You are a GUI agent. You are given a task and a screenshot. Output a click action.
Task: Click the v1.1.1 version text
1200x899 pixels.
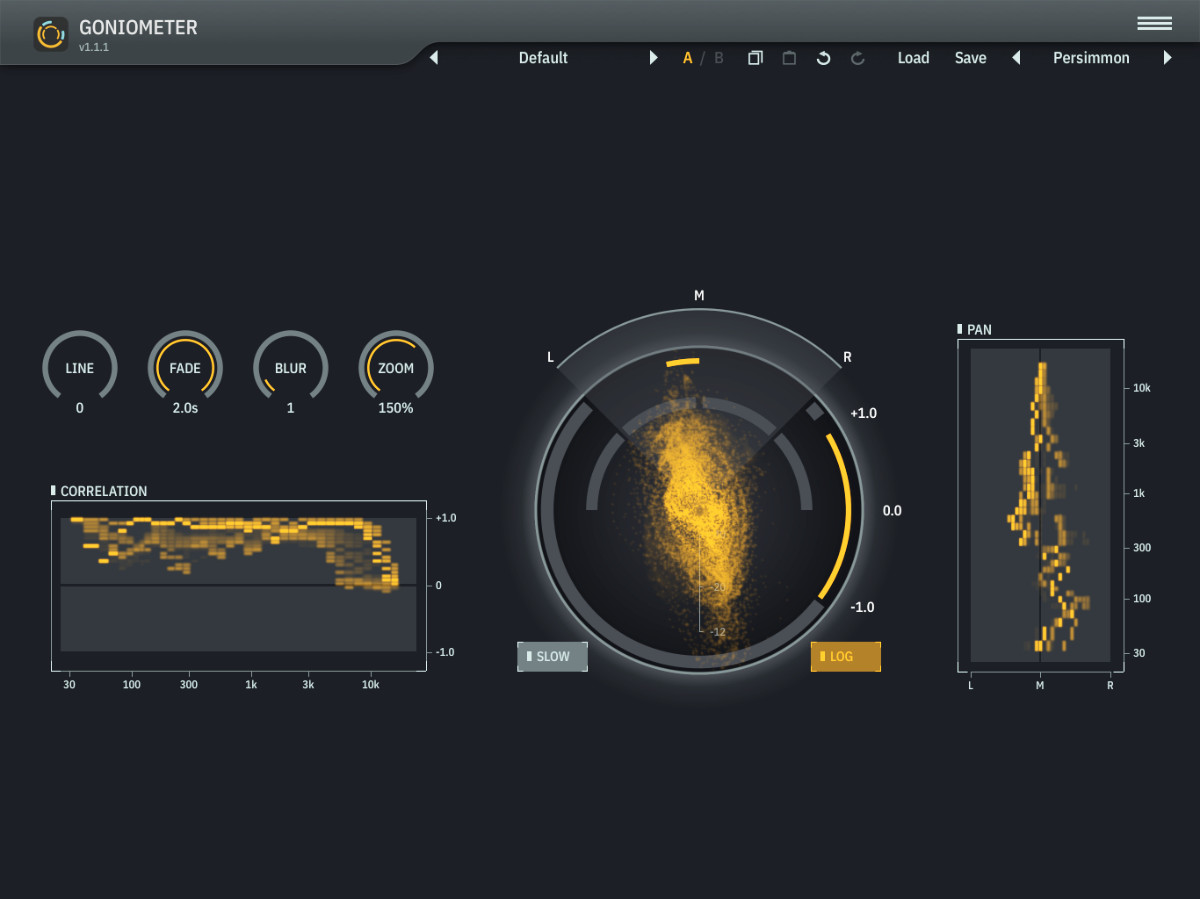tap(94, 46)
